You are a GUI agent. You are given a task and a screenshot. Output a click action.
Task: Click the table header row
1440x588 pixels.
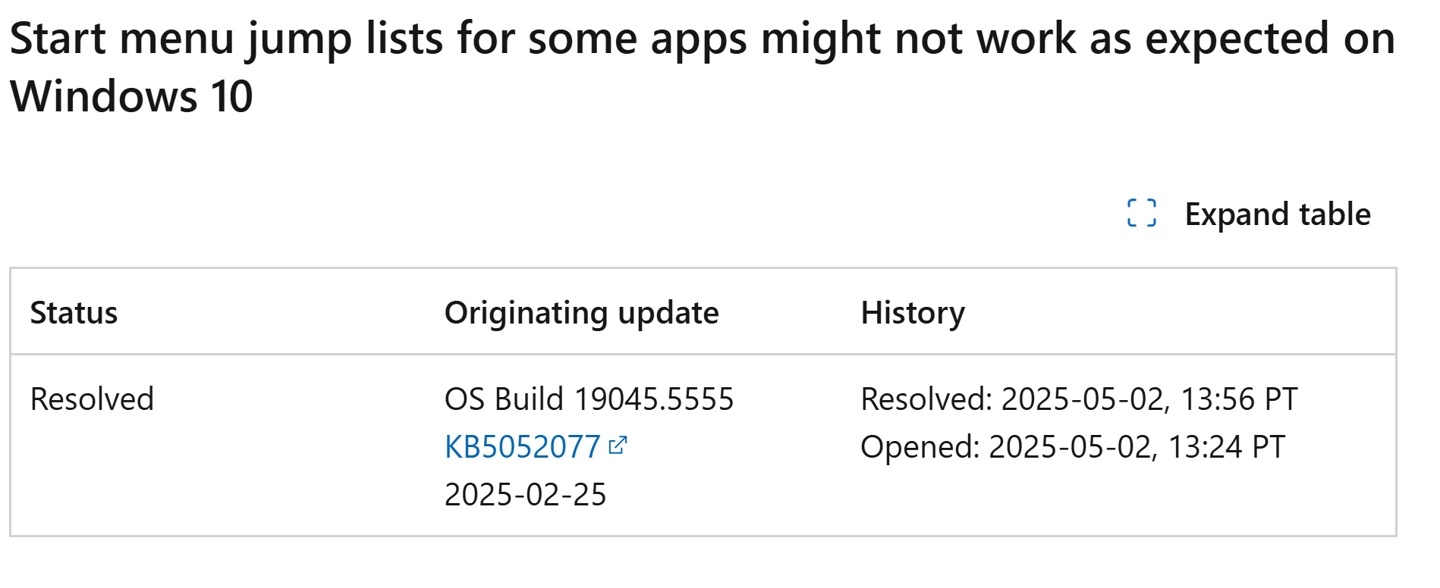(700, 312)
